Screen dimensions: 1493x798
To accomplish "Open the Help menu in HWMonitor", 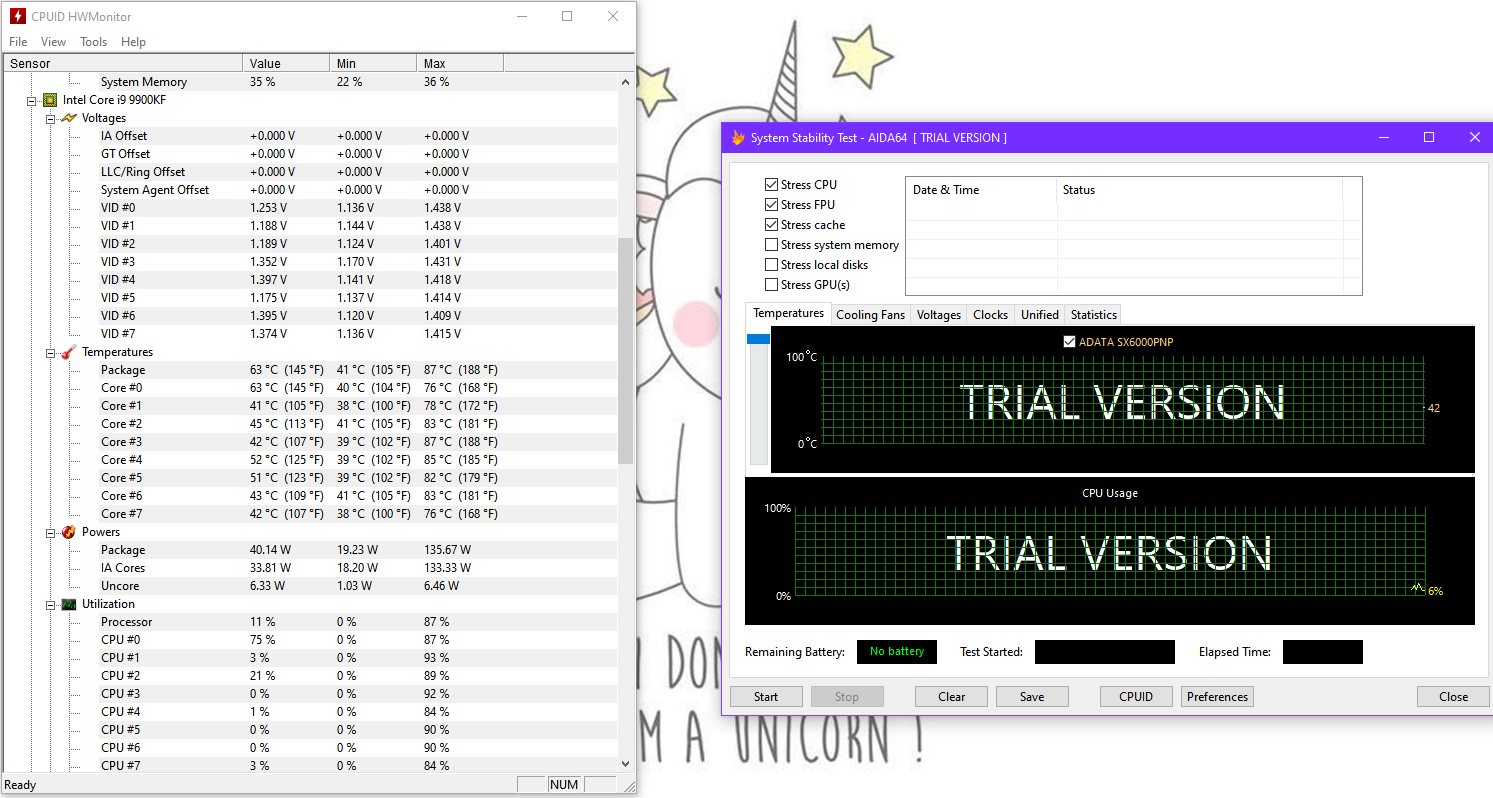I will tap(133, 42).
